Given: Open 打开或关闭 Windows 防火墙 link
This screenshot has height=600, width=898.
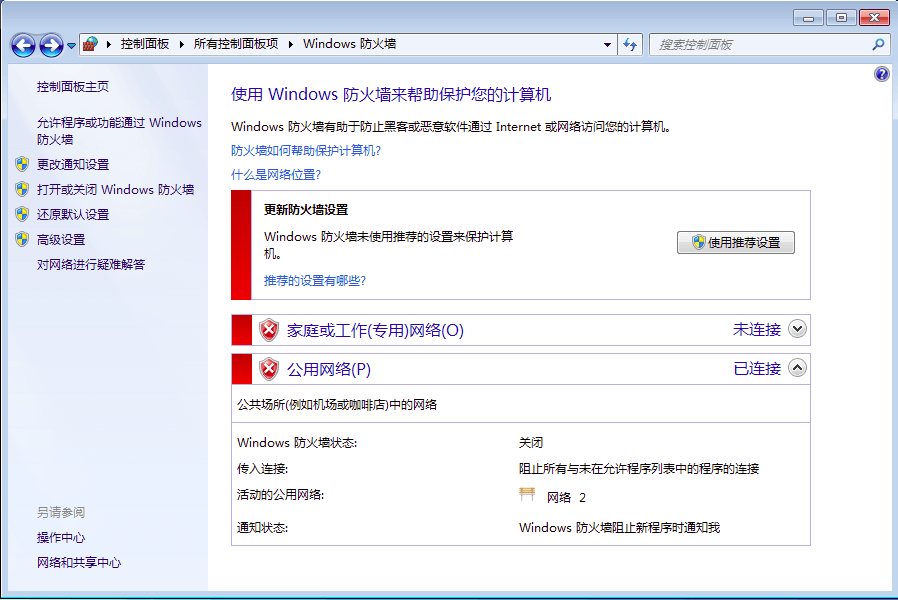Looking at the screenshot, I should tap(115, 190).
